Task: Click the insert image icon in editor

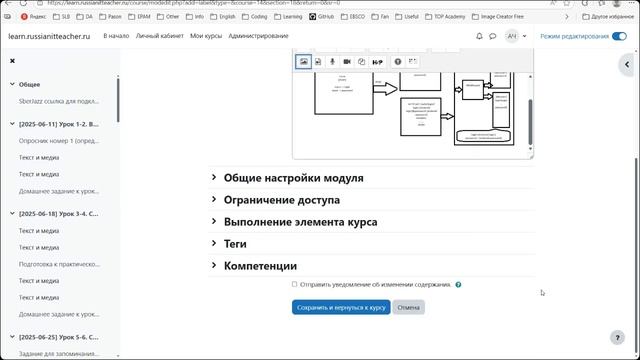Action: [303, 62]
